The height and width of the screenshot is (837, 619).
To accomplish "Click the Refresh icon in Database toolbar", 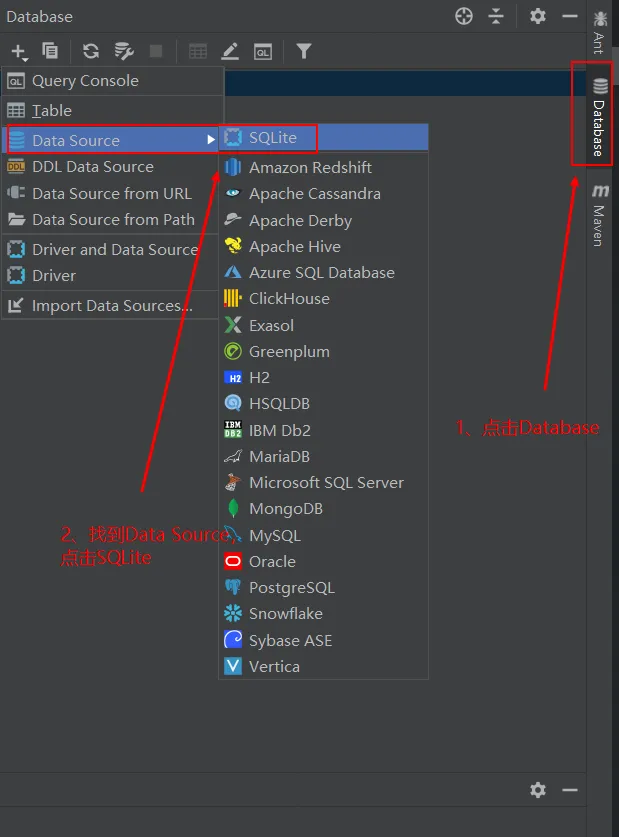I will click(91, 51).
